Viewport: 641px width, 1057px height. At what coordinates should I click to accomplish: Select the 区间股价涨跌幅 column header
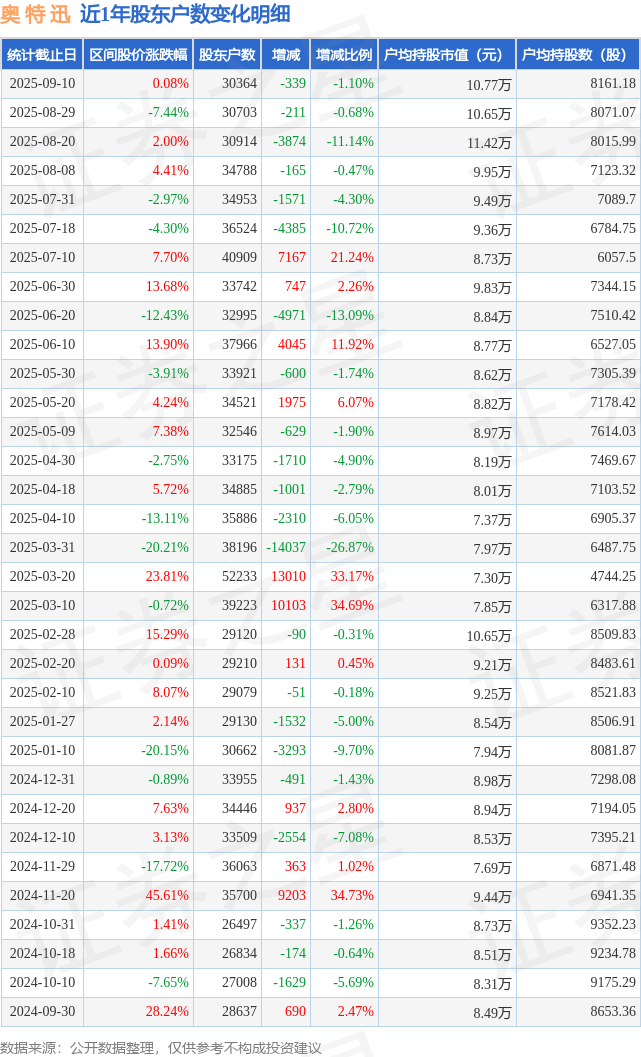(x=136, y=55)
